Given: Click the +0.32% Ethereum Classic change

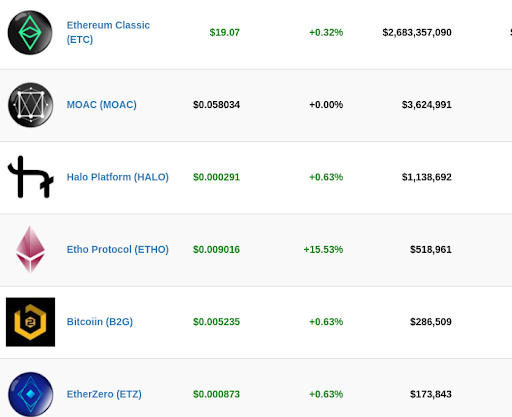Looking at the screenshot, I should point(326,32).
